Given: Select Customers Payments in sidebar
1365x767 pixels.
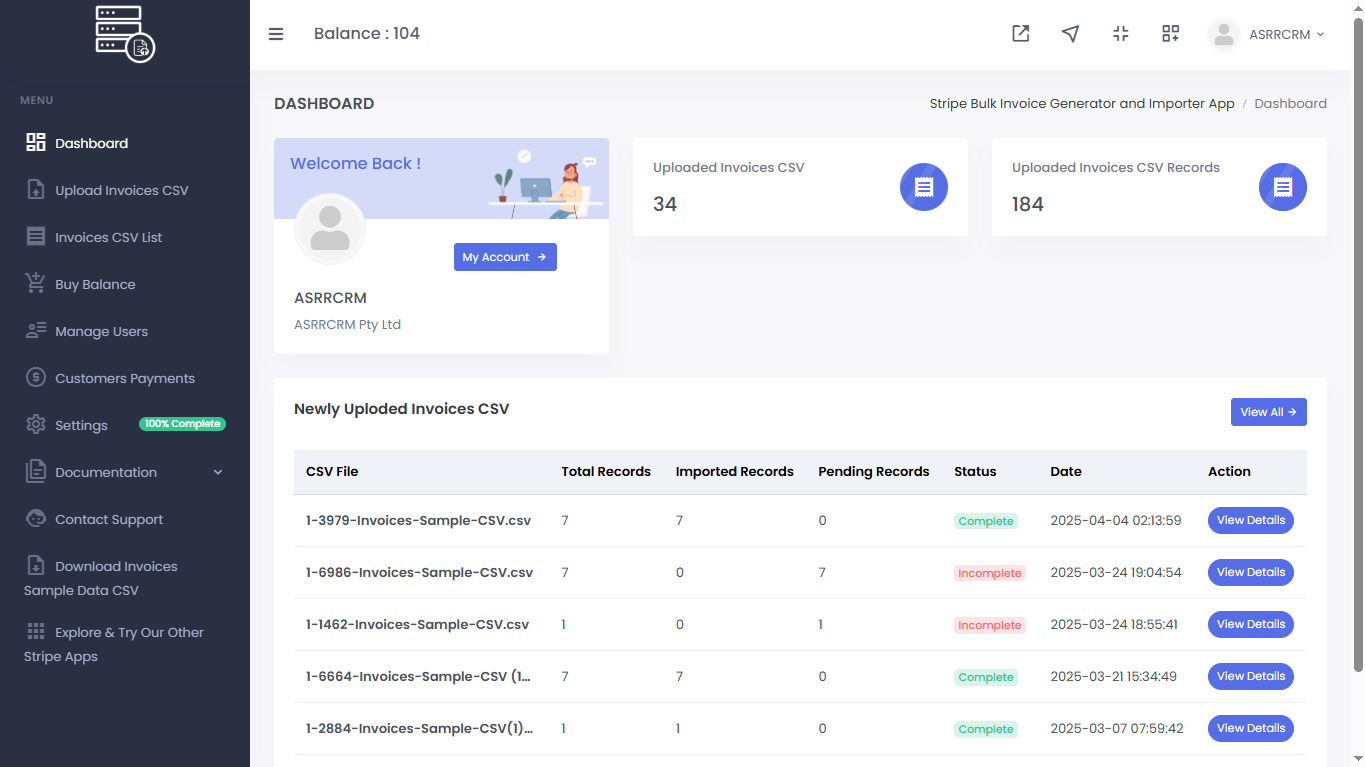Looking at the screenshot, I should [124, 378].
